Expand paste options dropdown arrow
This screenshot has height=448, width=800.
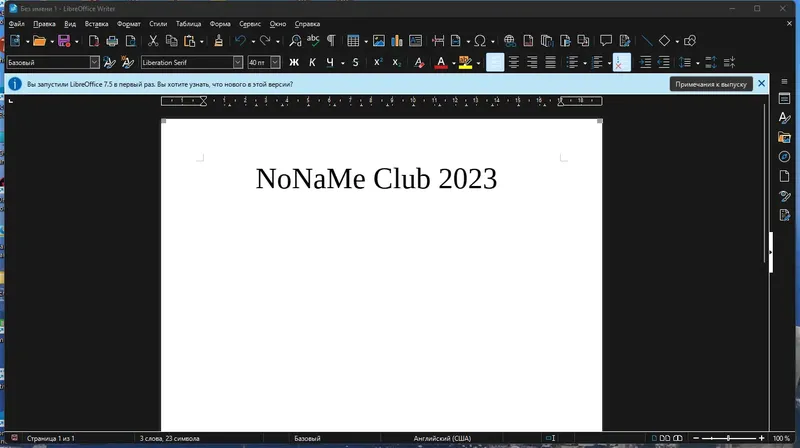click(x=202, y=41)
